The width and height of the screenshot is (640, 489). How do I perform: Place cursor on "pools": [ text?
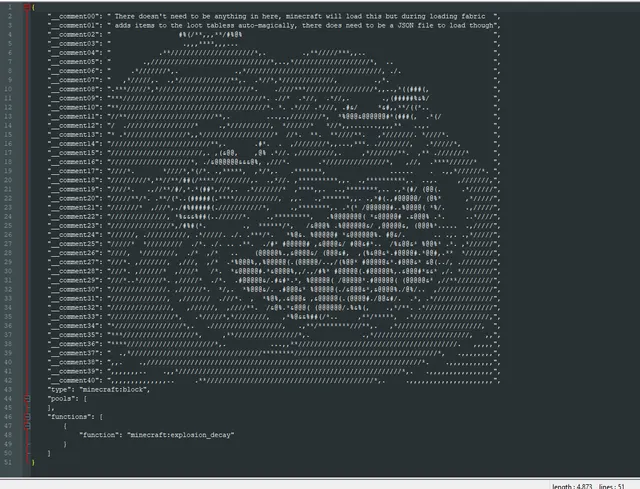(67, 399)
